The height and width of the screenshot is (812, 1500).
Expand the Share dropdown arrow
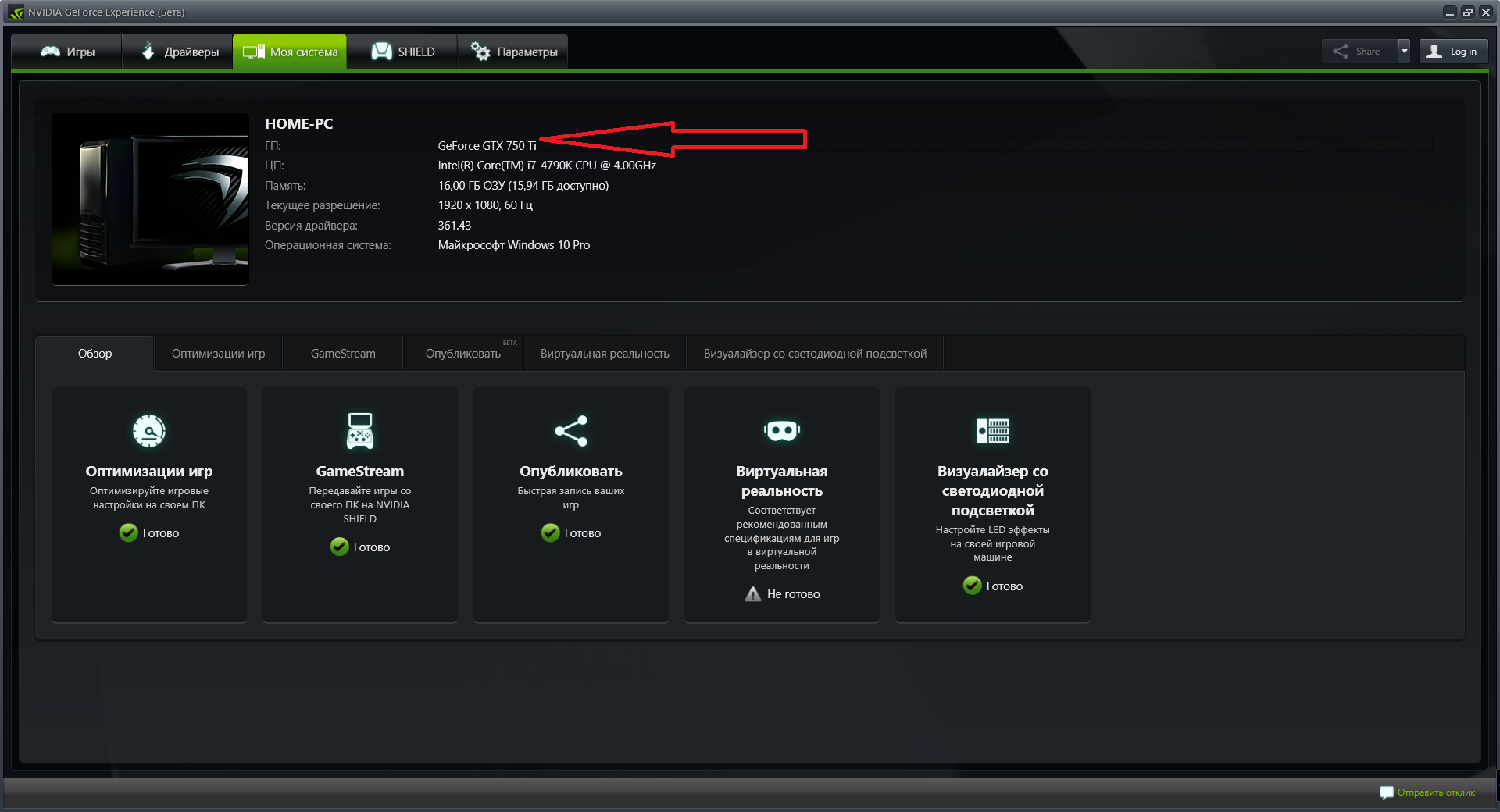[x=1404, y=52]
